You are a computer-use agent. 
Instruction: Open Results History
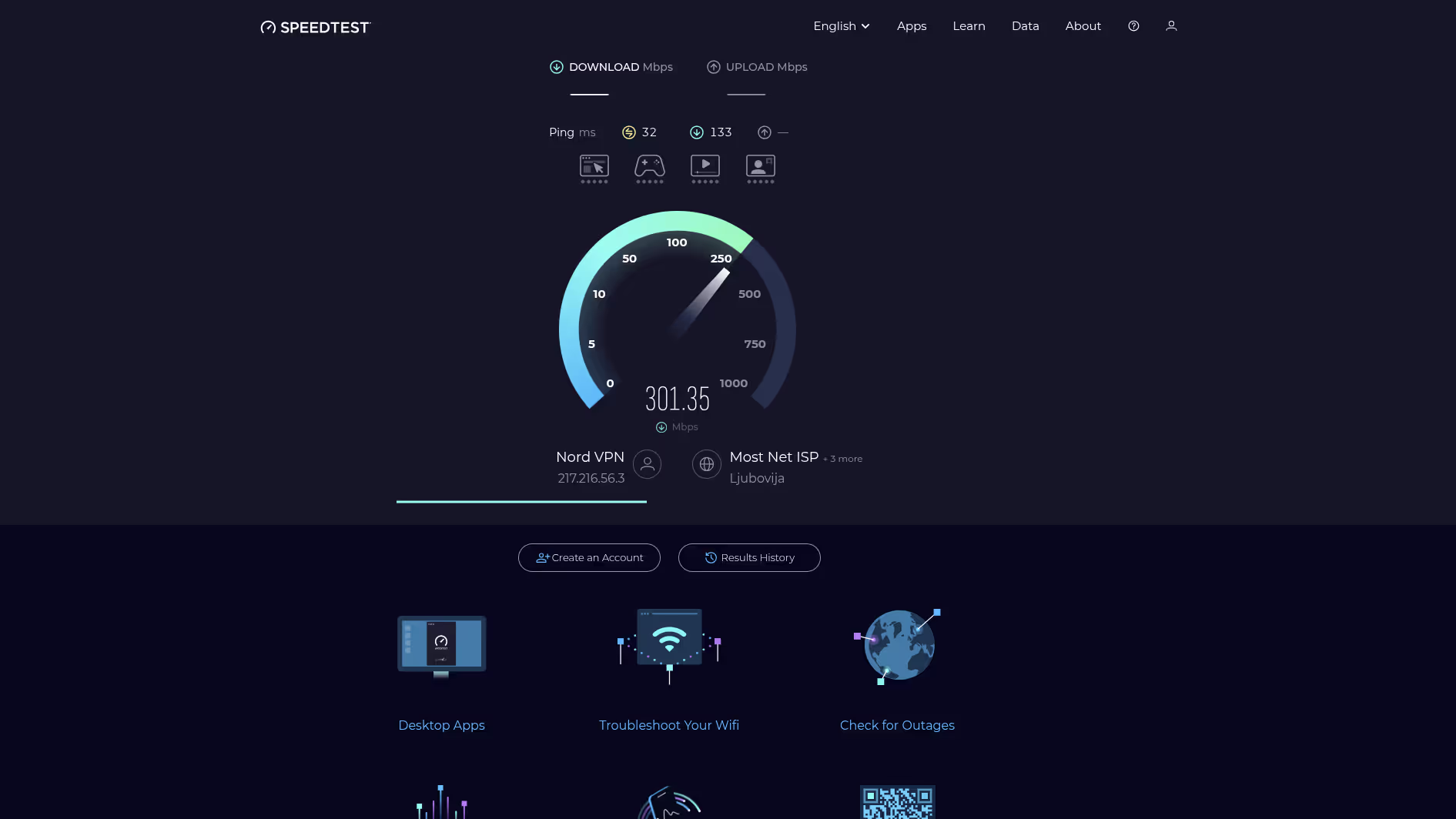[x=749, y=557]
